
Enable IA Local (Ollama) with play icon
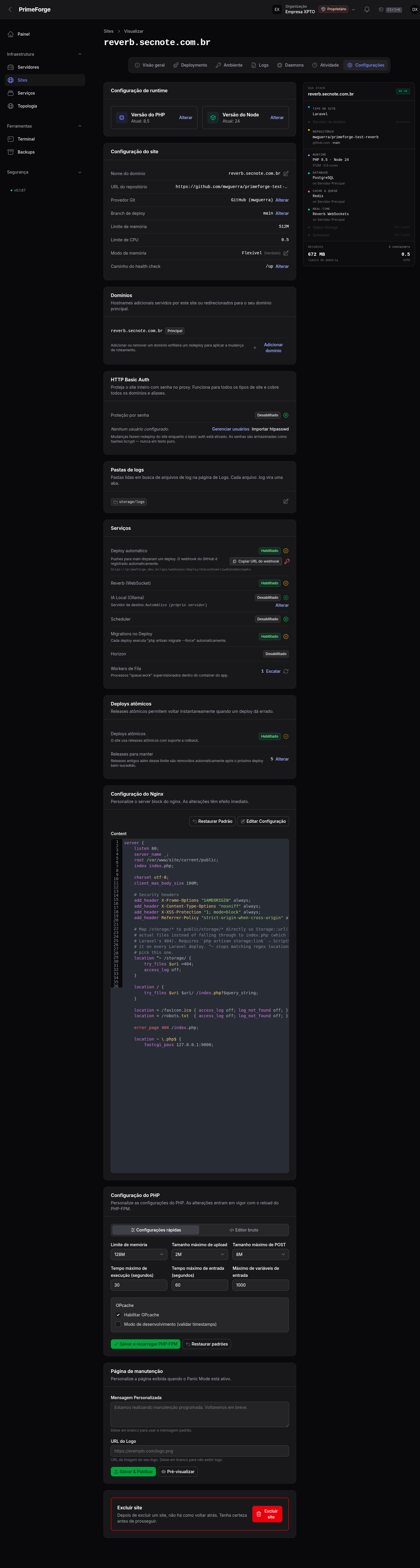286,598
